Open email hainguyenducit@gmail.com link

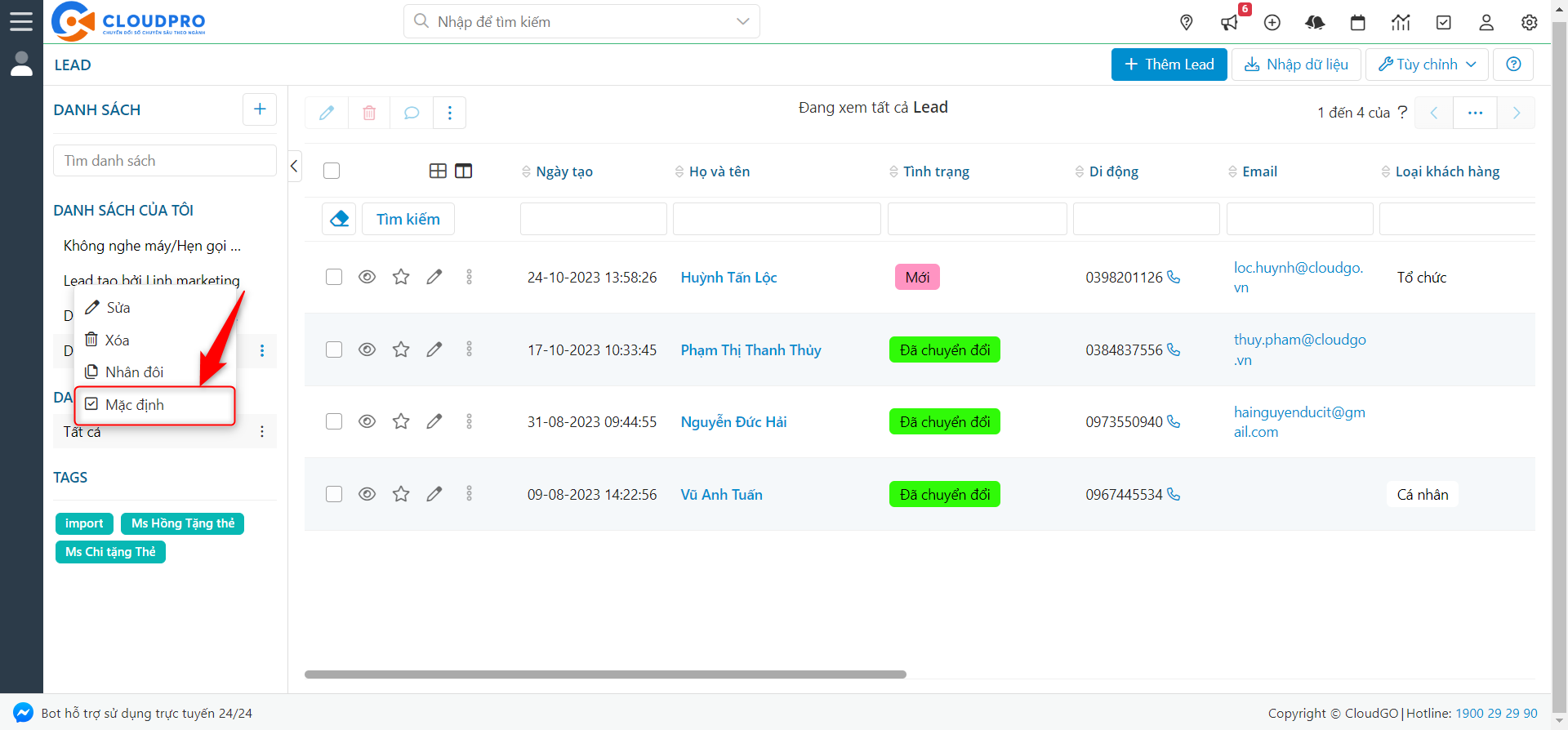1299,422
